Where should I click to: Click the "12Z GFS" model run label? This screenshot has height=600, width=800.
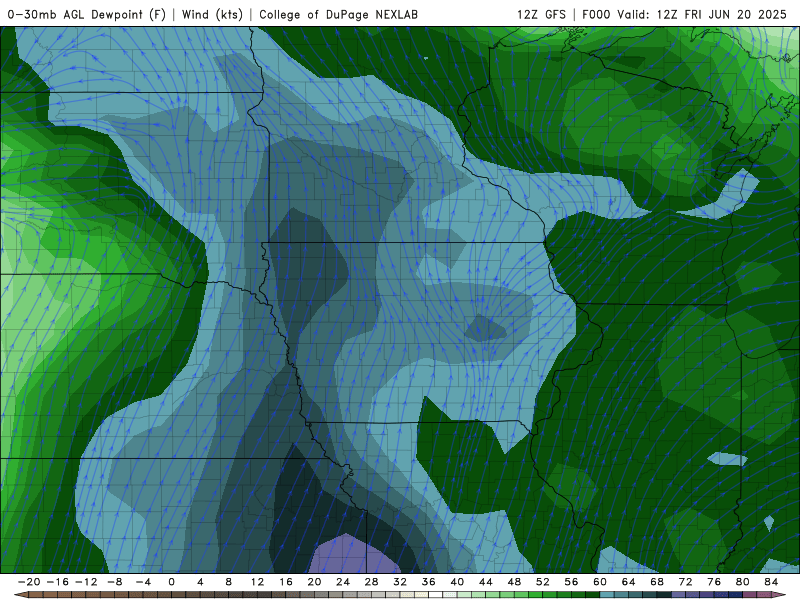tap(541, 14)
